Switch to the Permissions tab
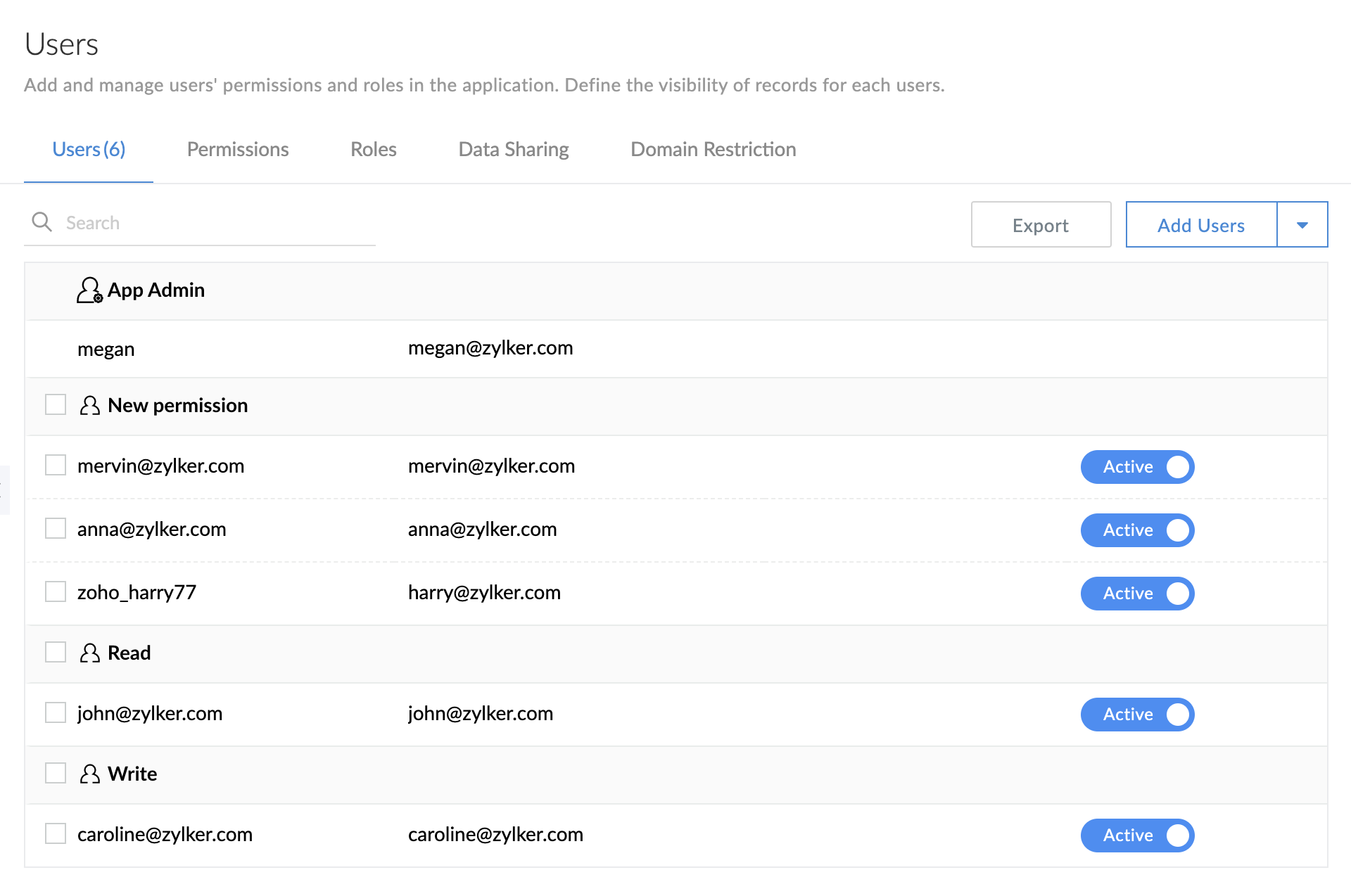The image size is (1351, 896). 238,149
